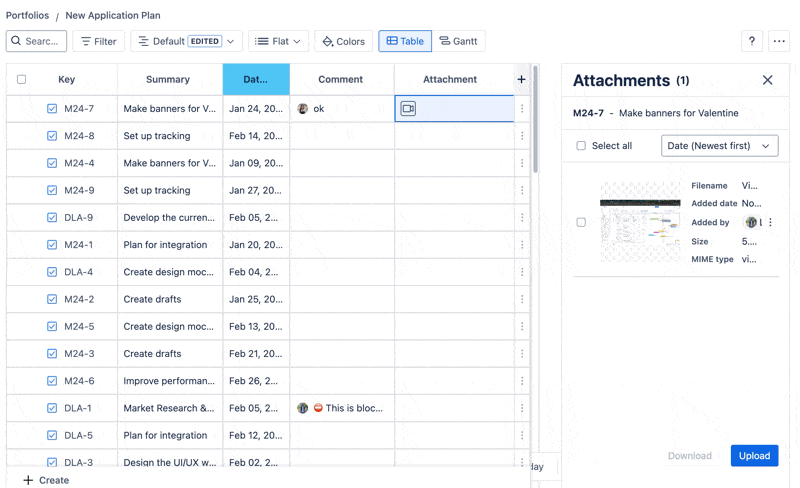Click the video attachment icon in M24-7 row
Viewport: 800px width, 488px height.
408,109
